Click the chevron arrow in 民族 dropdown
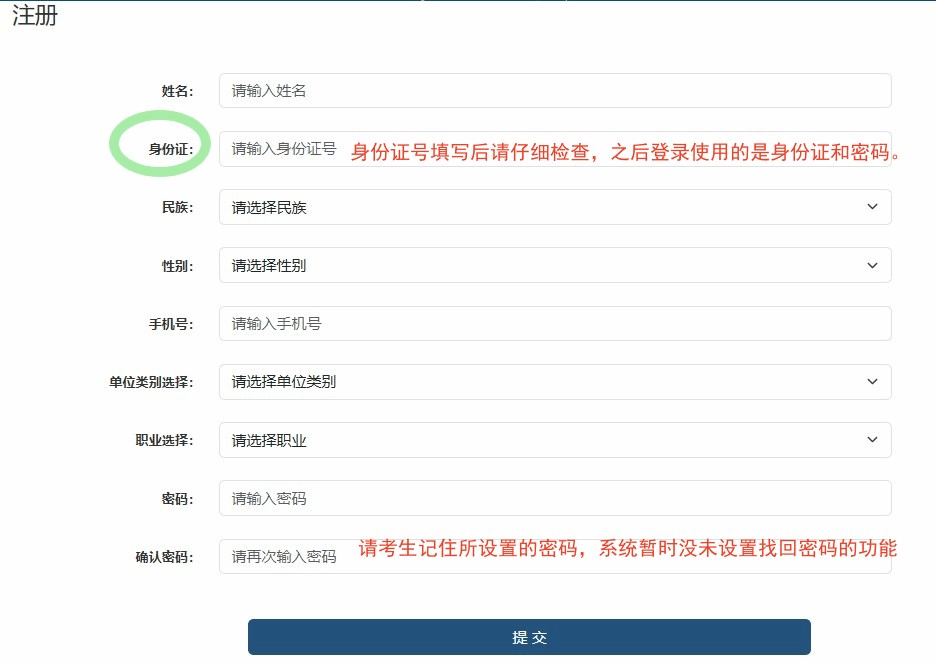The image size is (936, 664). (x=872, y=207)
